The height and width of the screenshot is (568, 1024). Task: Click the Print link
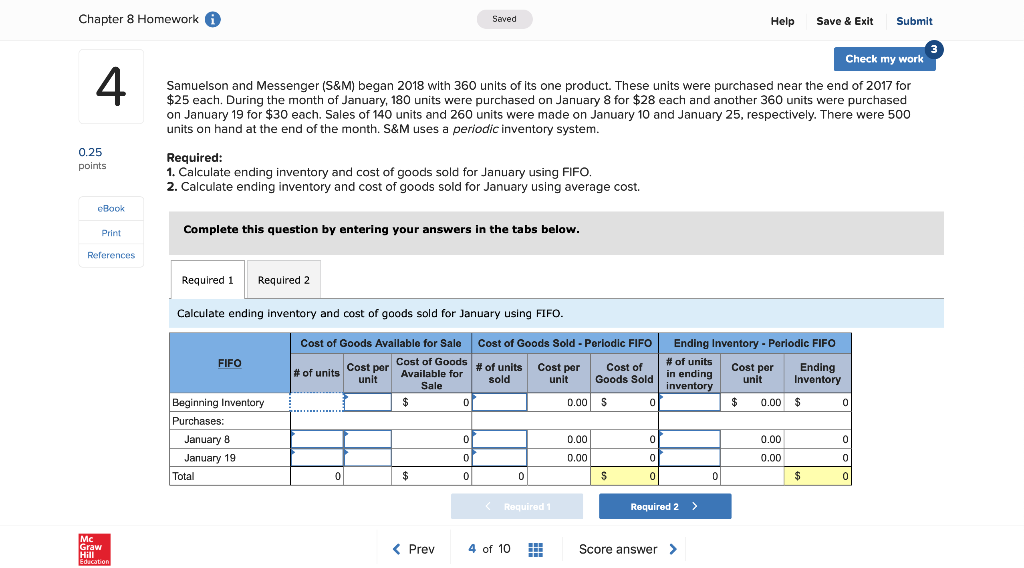point(111,232)
